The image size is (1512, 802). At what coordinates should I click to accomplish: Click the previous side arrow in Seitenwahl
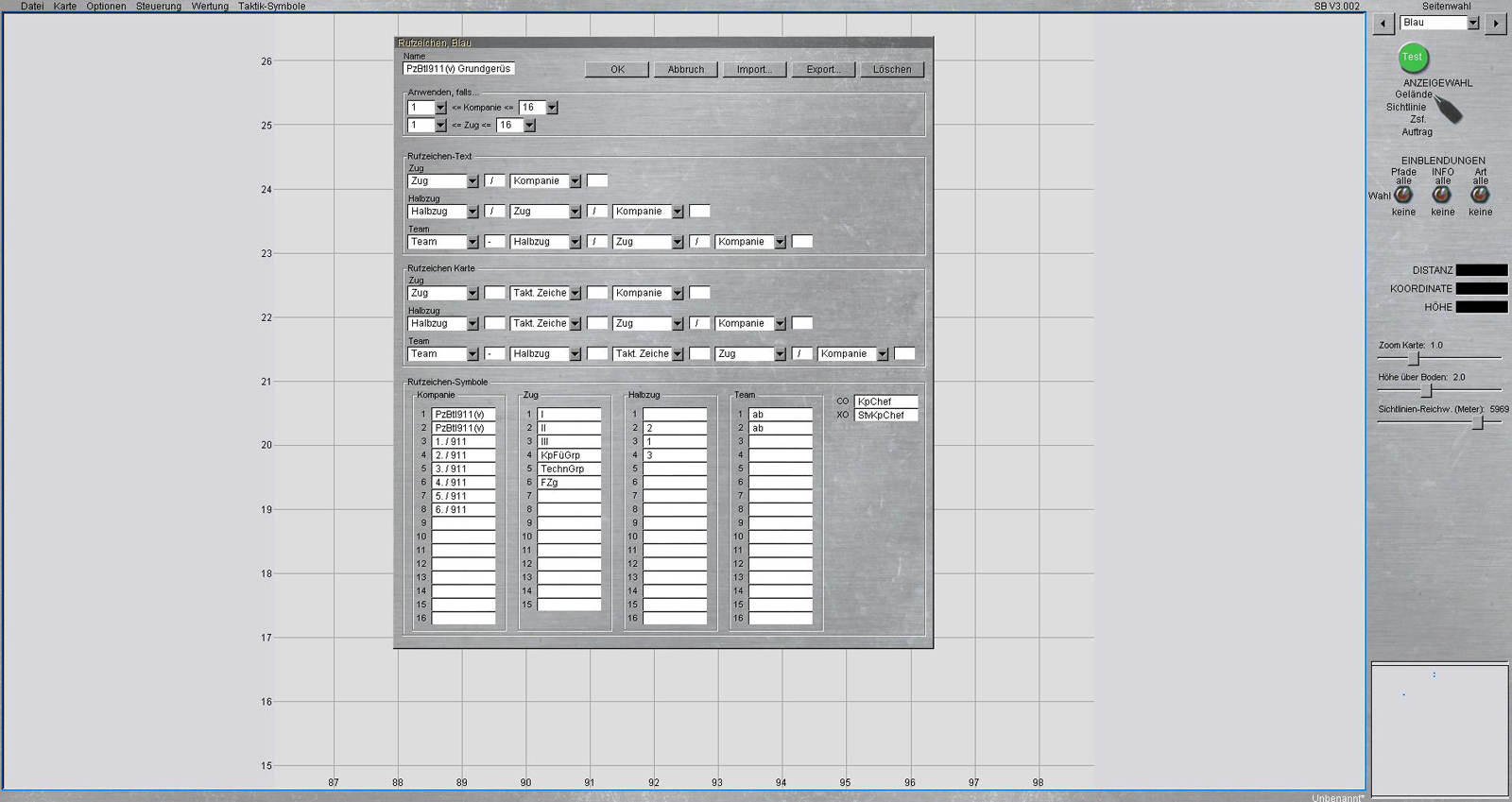pos(1383,24)
